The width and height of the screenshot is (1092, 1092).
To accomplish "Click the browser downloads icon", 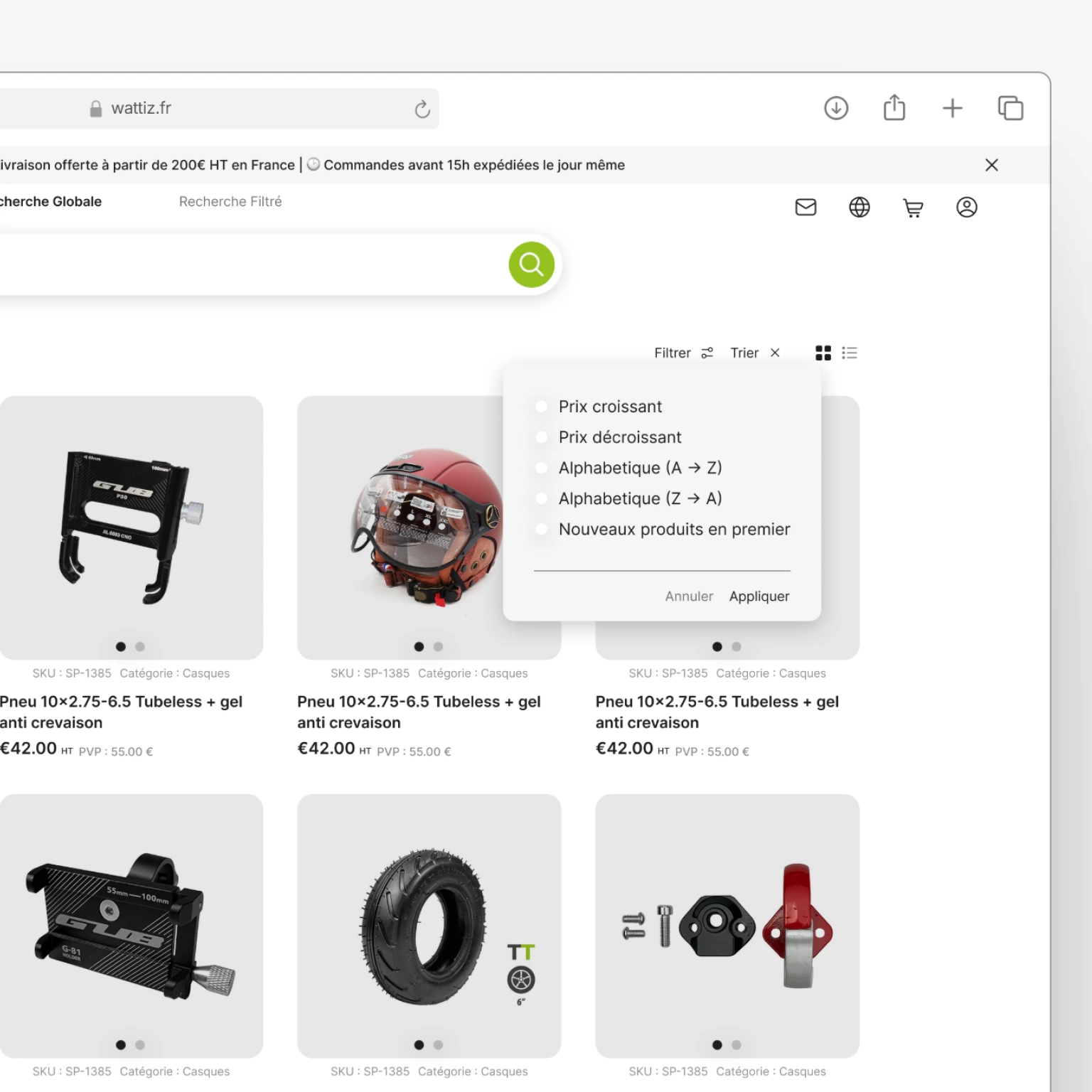I will coord(836,108).
